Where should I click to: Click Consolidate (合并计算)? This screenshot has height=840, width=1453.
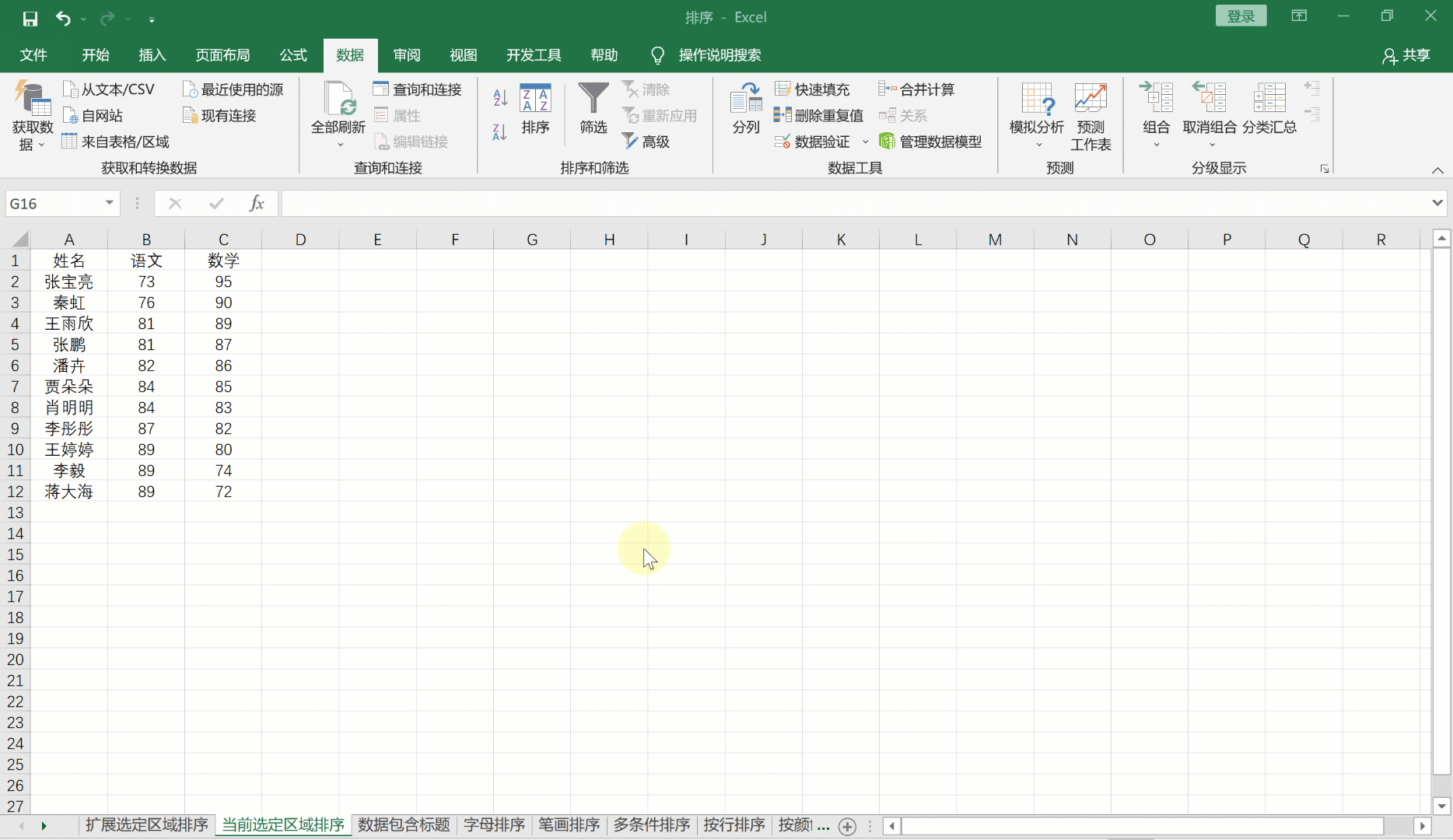[x=916, y=89]
